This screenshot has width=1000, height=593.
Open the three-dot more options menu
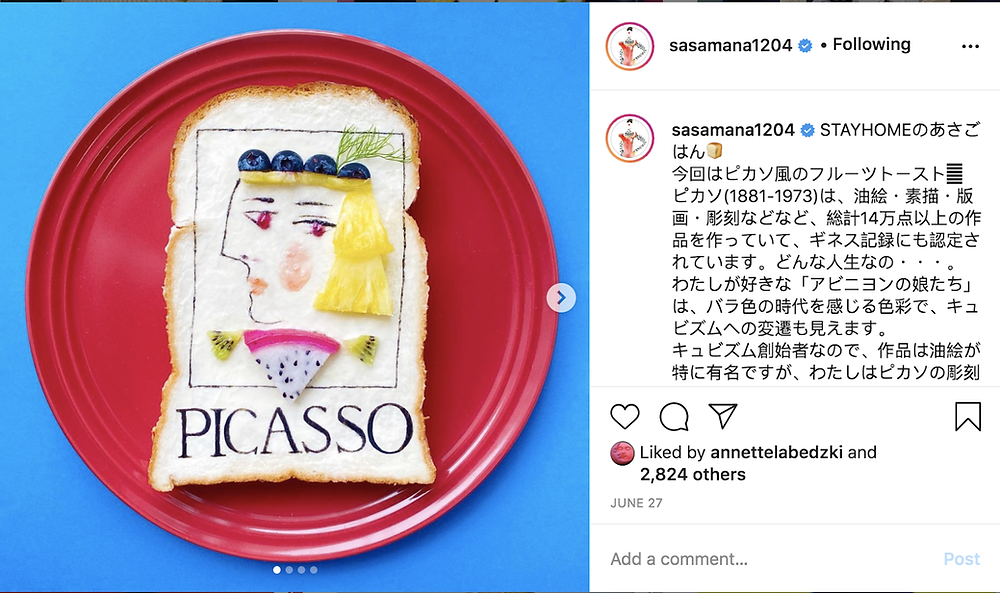click(x=970, y=46)
